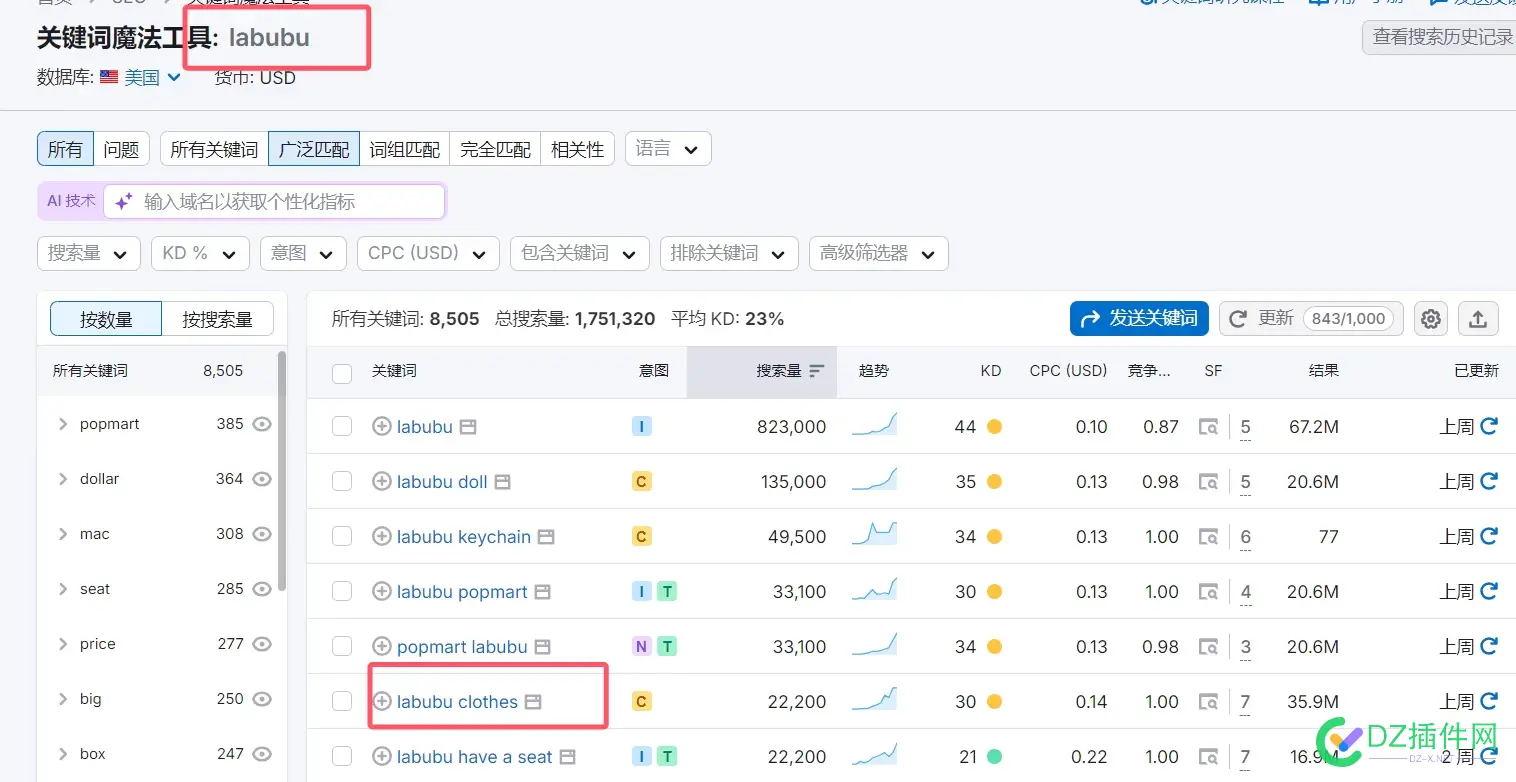This screenshot has width=1516, height=782.
Task: Check the select-all checkbox in the table header
Action: click(342, 371)
